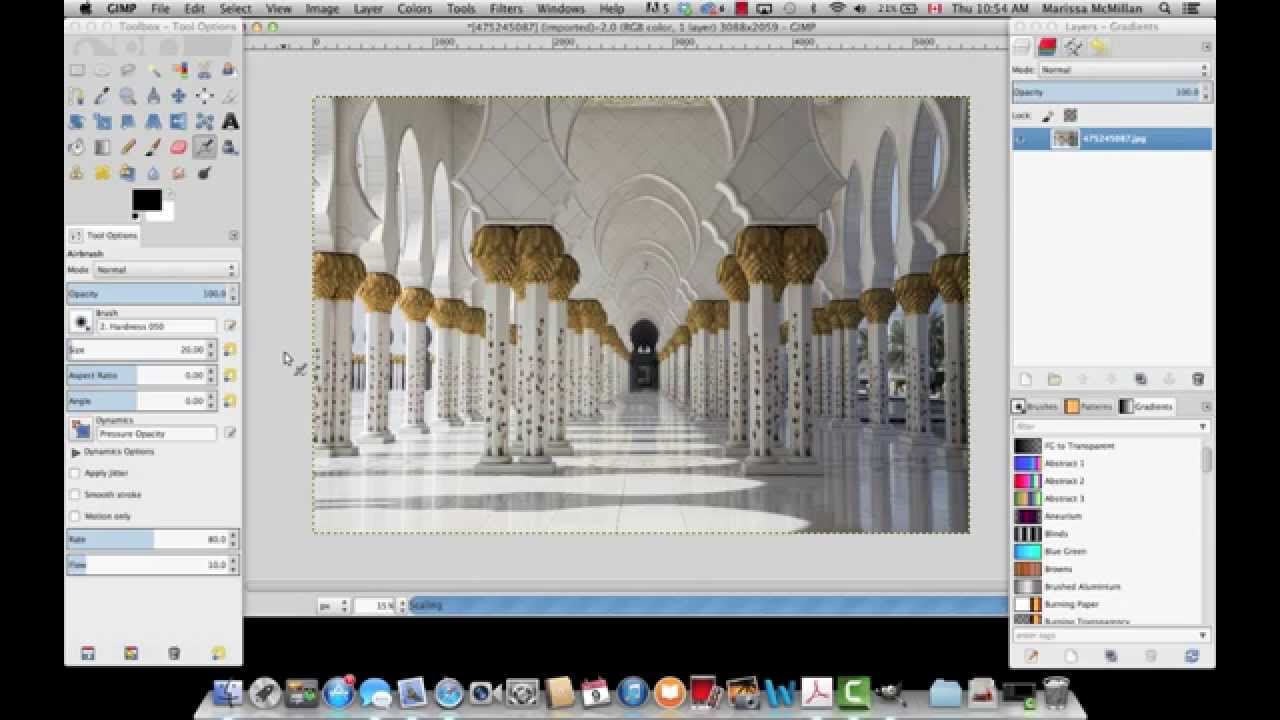The height and width of the screenshot is (720, 1280).
Task: Toggle the layer's lock pixels option
Action: coord(1048,116)
